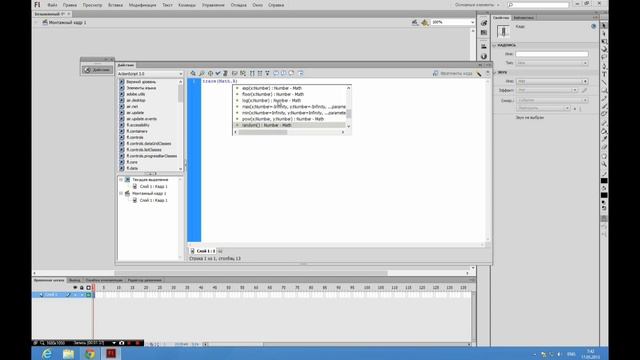The height and width of the screenshot is (360, 640).
Task: Open the Вставка menu
Action: (116, 5)
